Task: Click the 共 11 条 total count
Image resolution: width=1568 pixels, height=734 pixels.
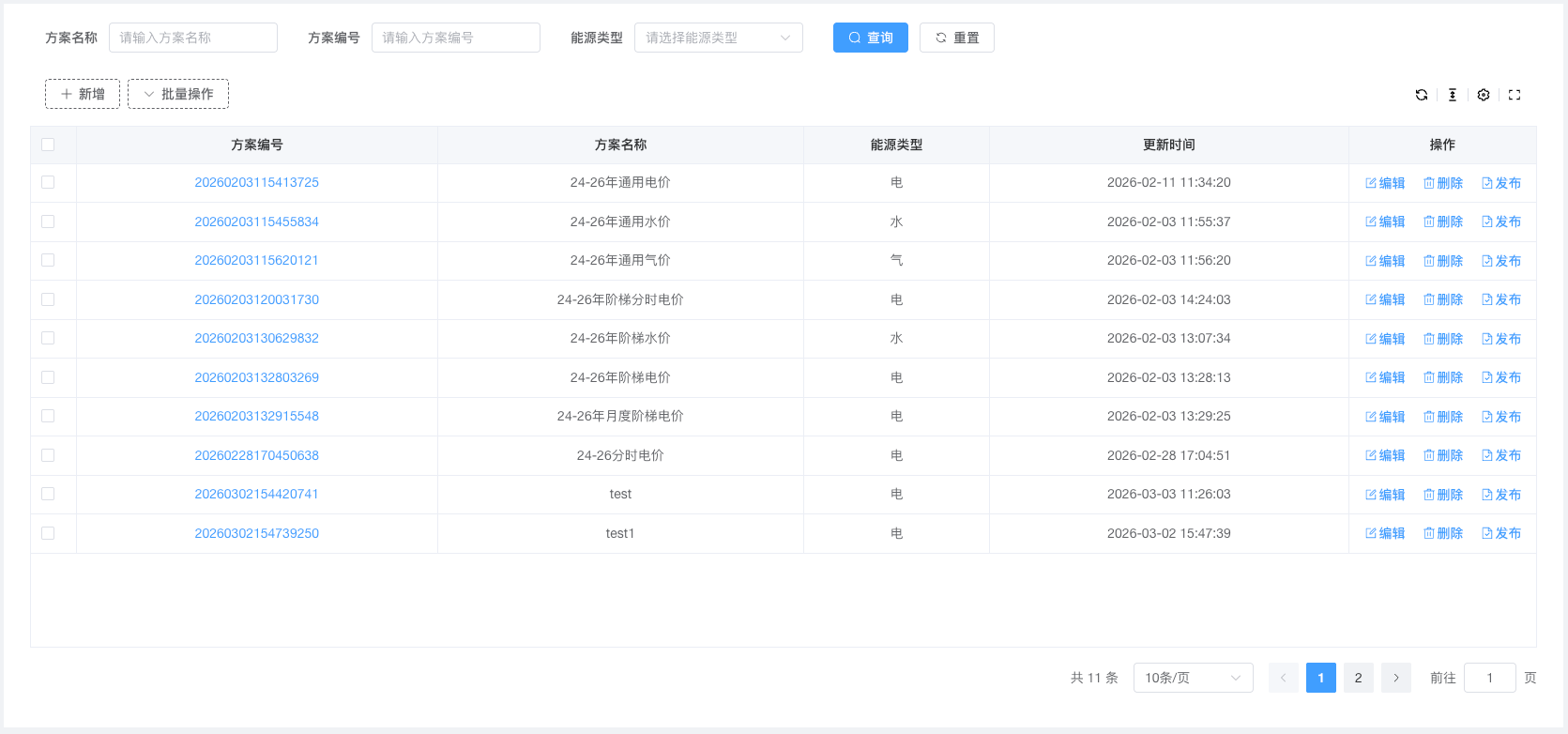Action: pyautogui.click(x=1094, y=678)
